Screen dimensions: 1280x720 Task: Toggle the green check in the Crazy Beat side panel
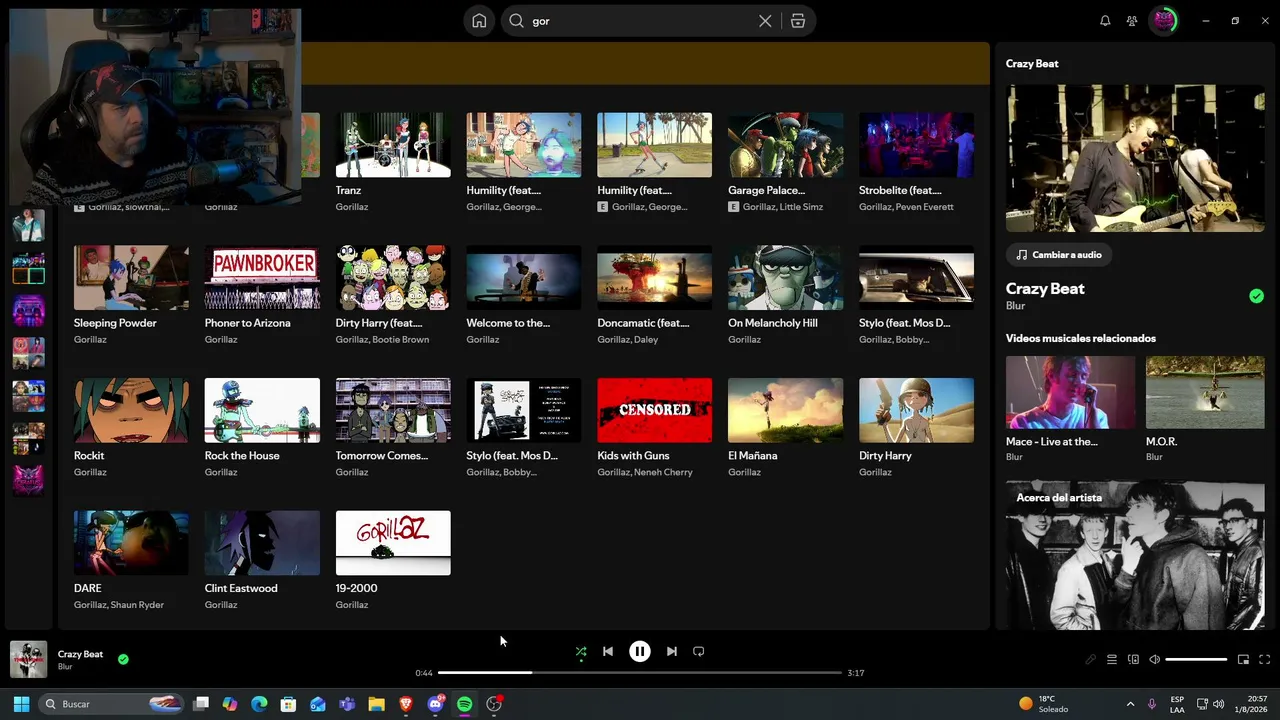[x=1256, y=296]
